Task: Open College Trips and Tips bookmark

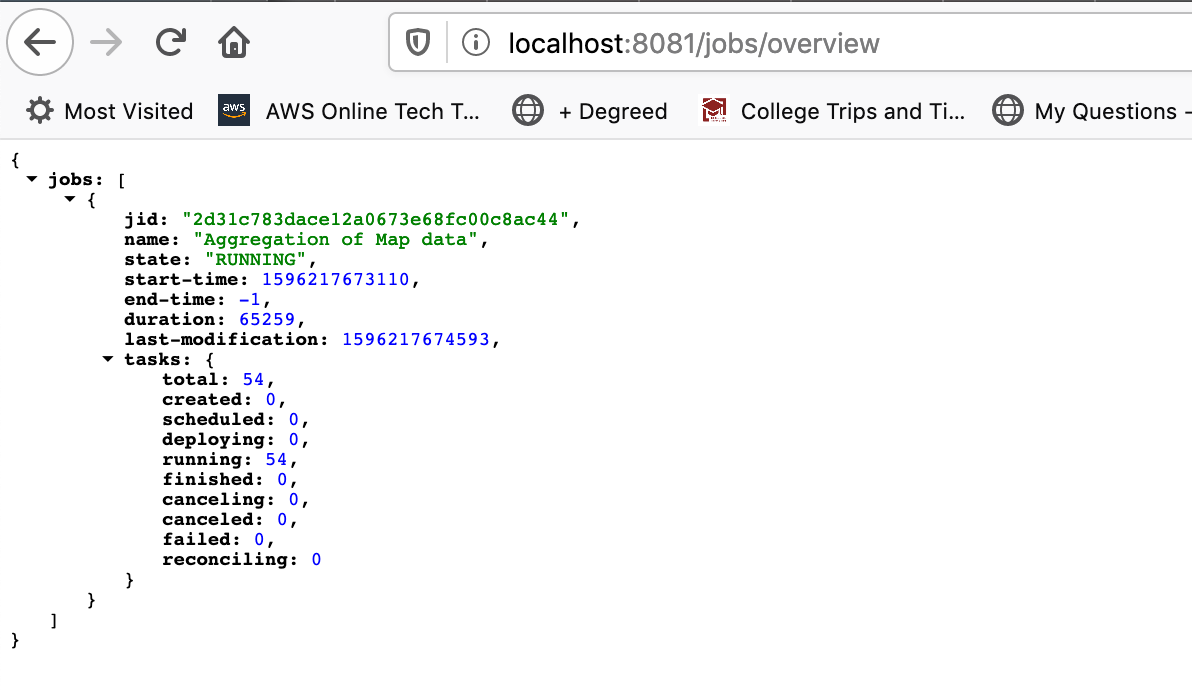Action: [x=832, y=111]
